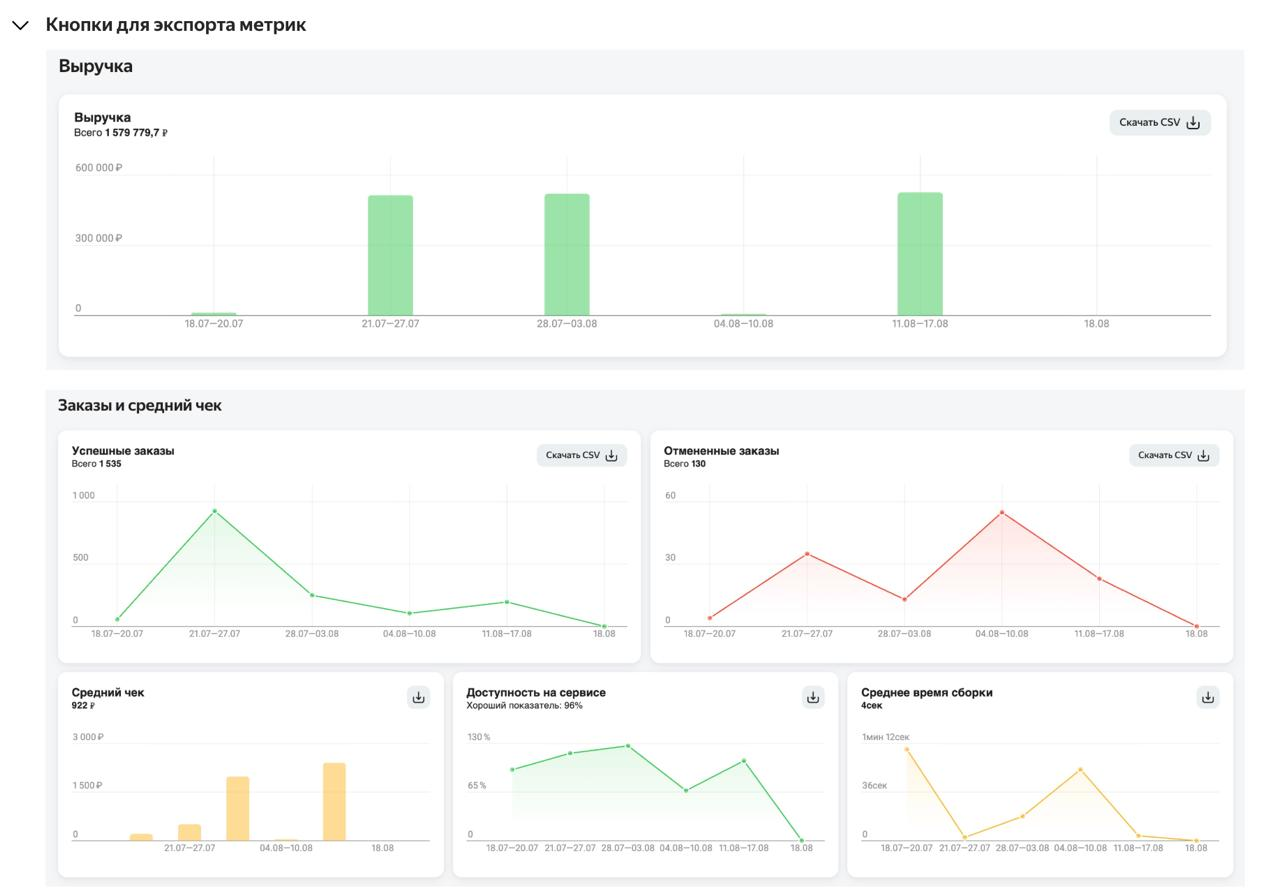Export Отмененные заказы data via "Скачать CSV"
The width and height of the screenshot is (1280, 891).
(1174, 456)
